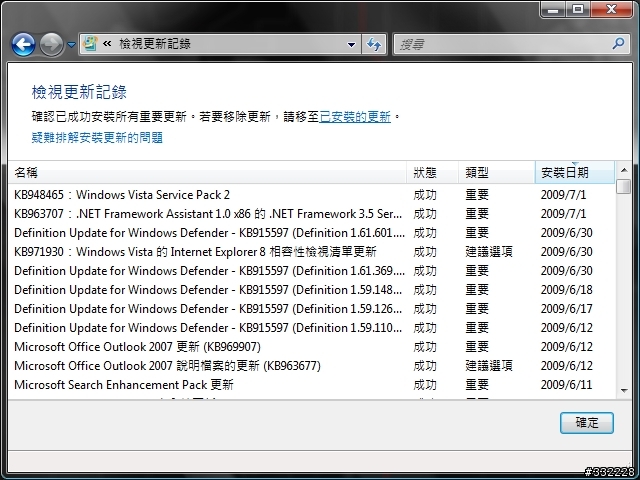Minimize the update history window
This screenshot has width=640, height=480.
coord(553,9)
